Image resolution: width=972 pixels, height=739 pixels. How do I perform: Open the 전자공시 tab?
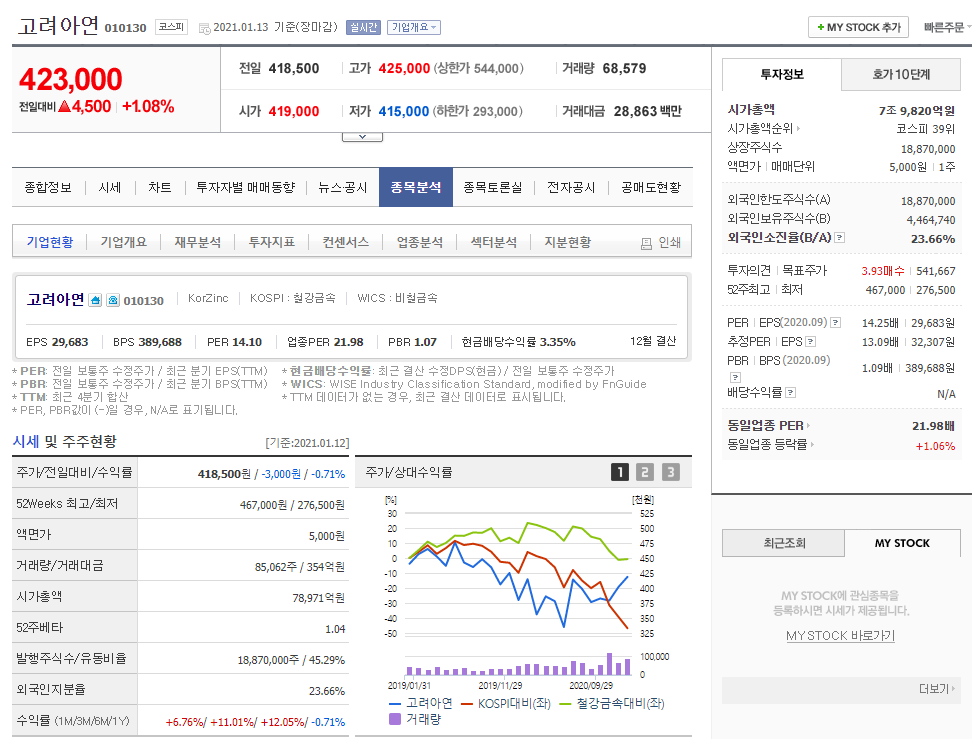pyautogui.click(x=571, y=187)
